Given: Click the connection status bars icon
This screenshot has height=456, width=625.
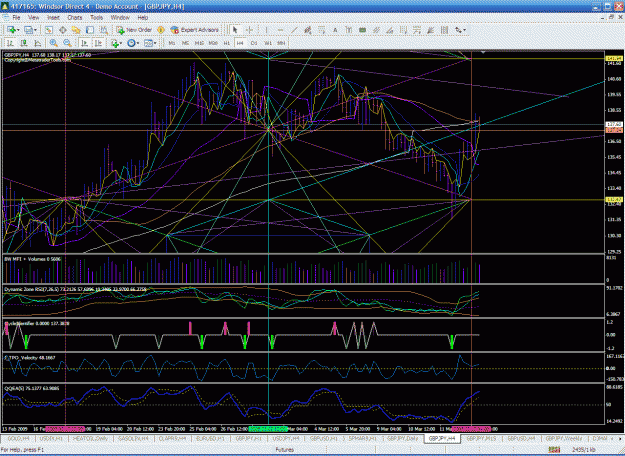Looking at the screenshot, I should click(554, 450).
